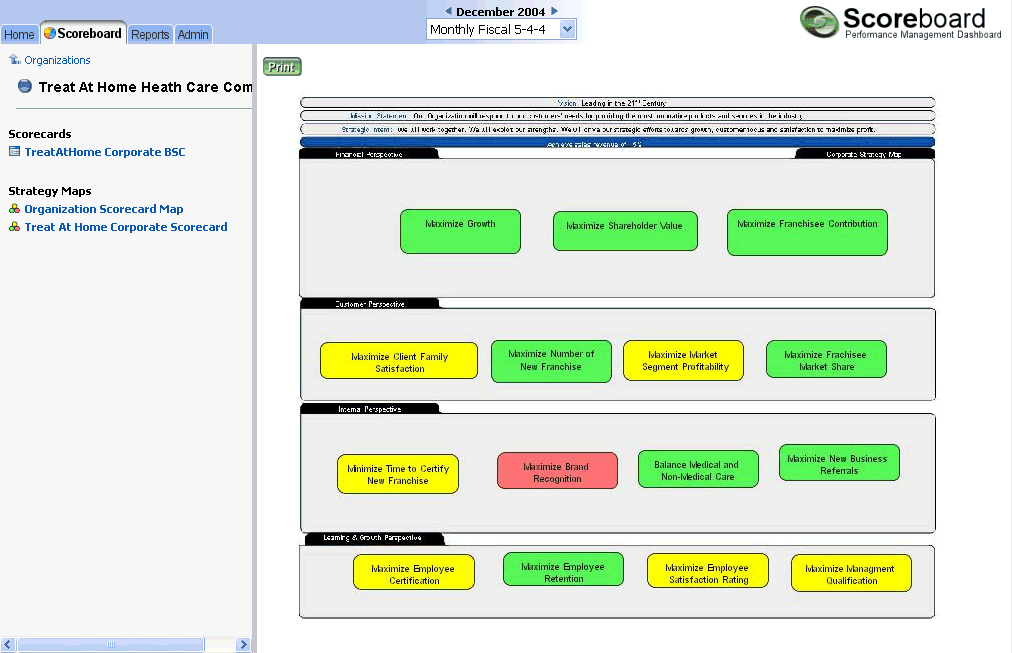This screenshot has height=653, width=1012.
Task: Click the Mission Statement bar
Action: tap(618, 116)
